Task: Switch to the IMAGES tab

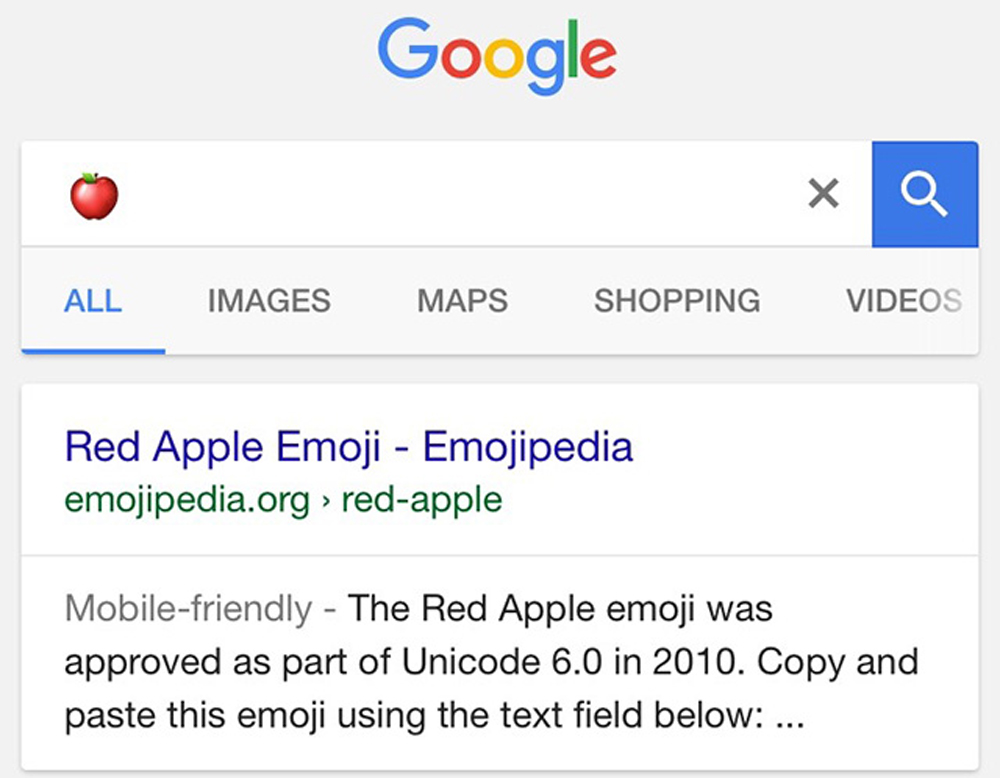Action: click(x=269, y=300)
